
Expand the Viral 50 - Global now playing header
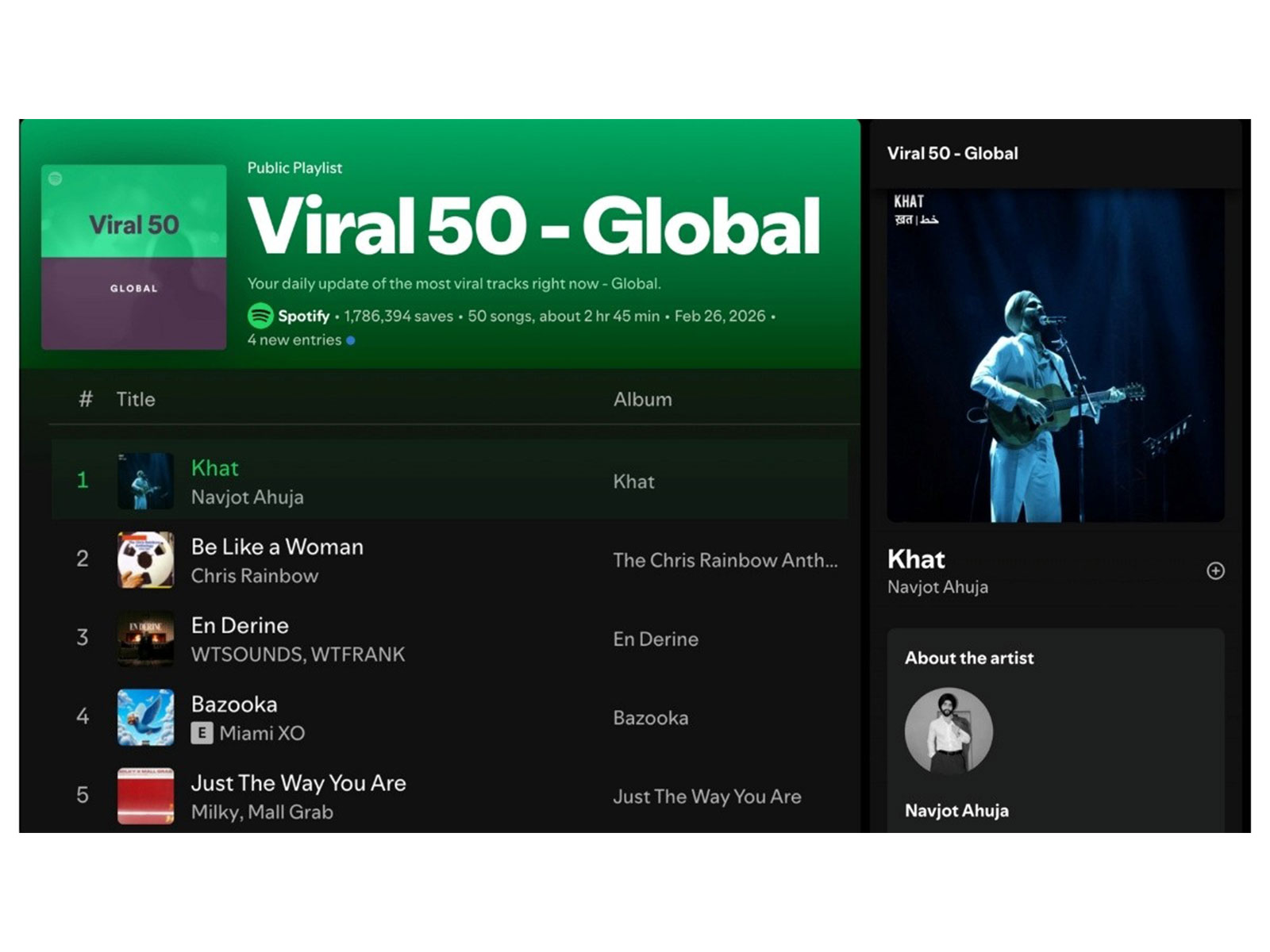[952, 153]
